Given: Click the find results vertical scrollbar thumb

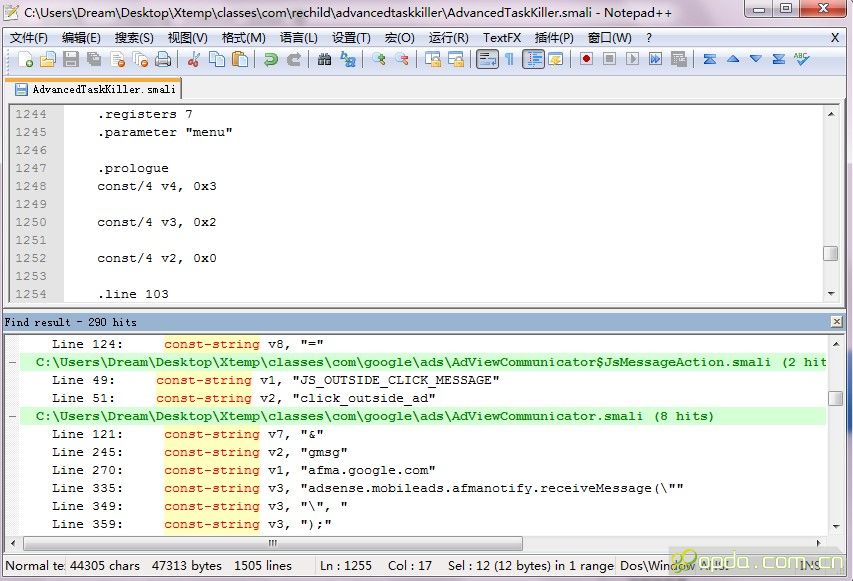Looking at the screenshot, I should [836, 398].
